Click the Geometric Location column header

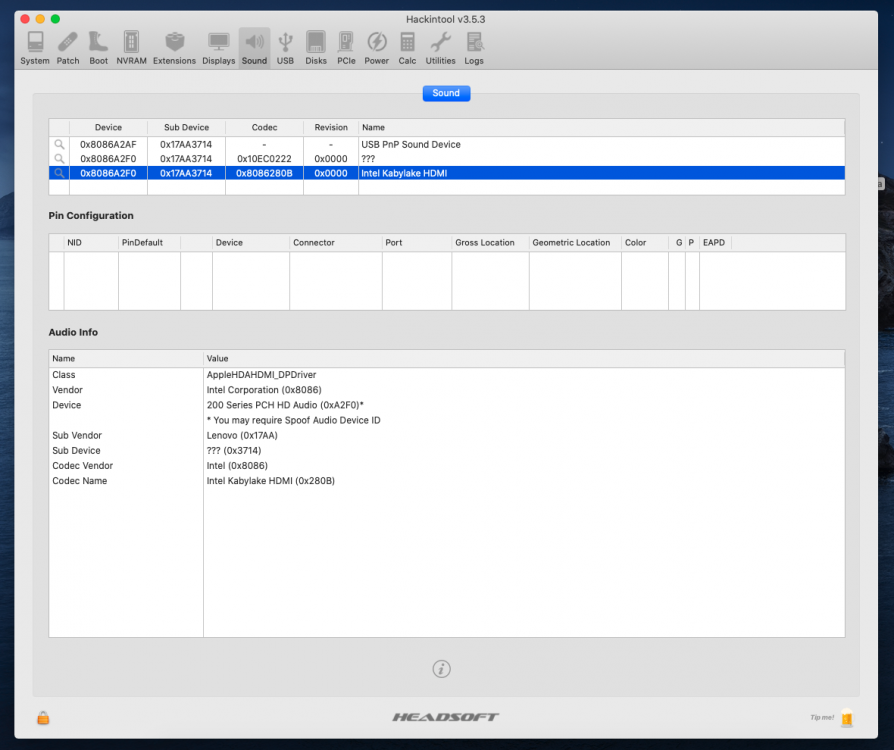575,242
